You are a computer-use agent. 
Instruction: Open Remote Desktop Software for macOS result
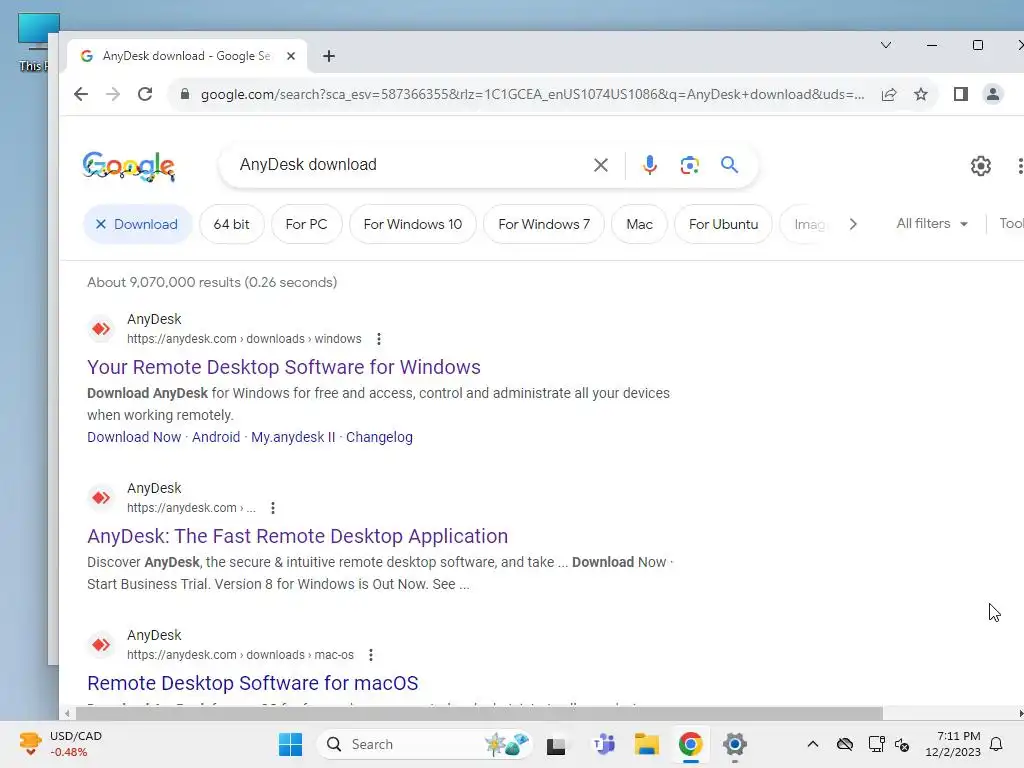(253, 683)
